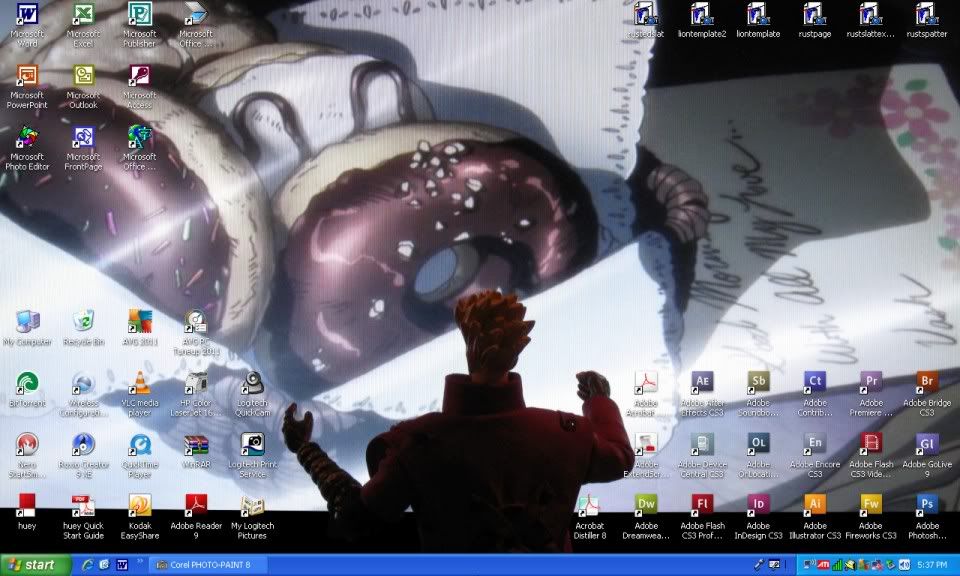
Task: Click the Windows Start button
Action: (35, 565)
